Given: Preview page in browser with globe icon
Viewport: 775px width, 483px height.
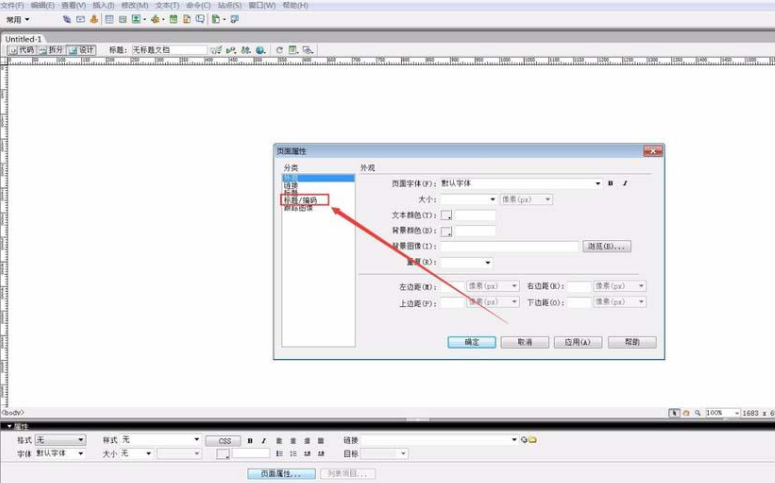Looking at the screenshot, I should pos(260,50).
